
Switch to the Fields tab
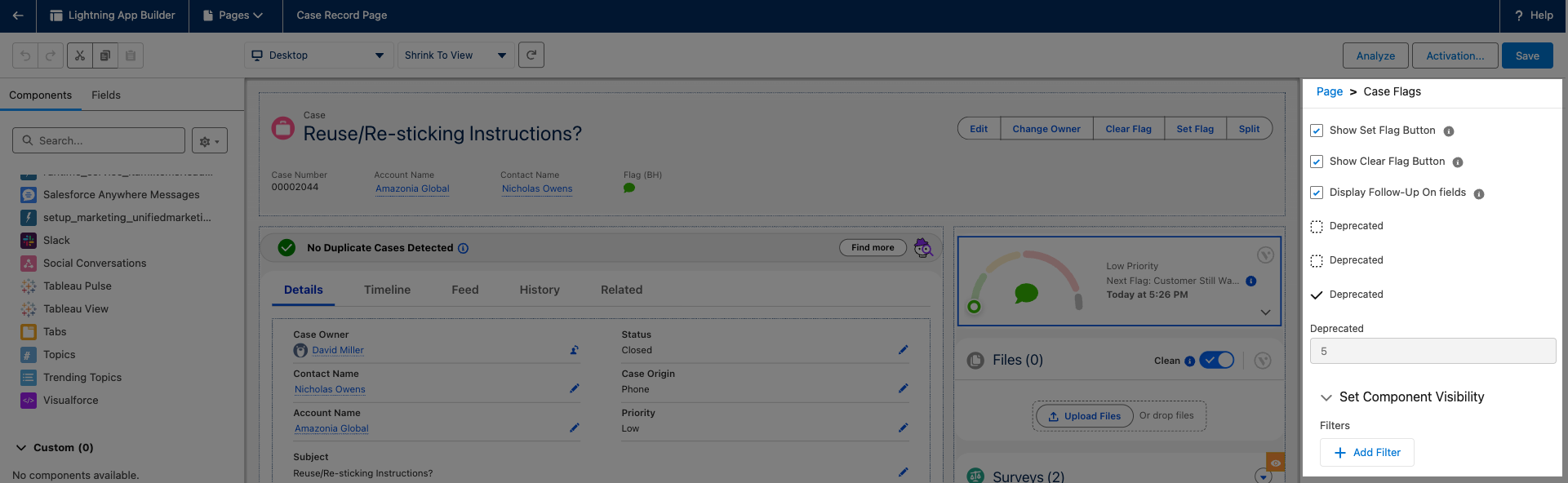[x=106, y=95]
